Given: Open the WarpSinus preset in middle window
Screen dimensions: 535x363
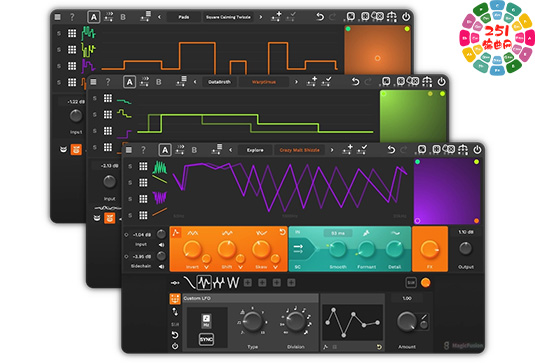Looking at the screenshot, I should tap(263, 82).
